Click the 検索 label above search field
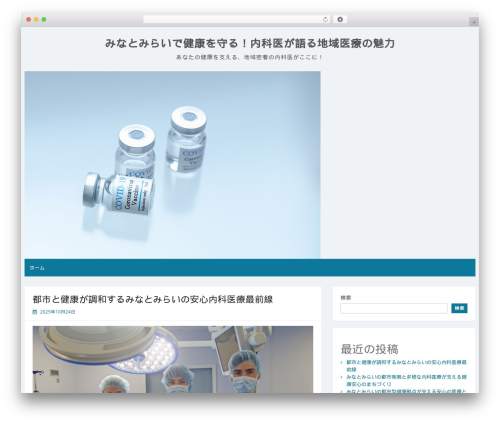 [346, 298]
